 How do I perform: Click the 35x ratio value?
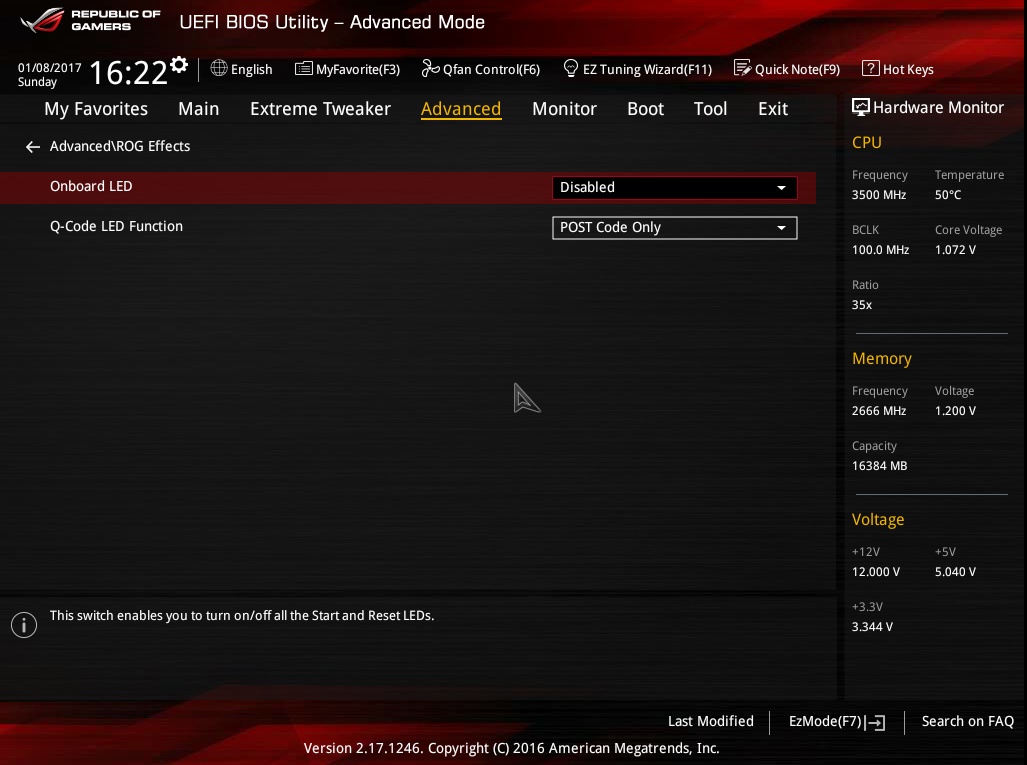point(862,305)
